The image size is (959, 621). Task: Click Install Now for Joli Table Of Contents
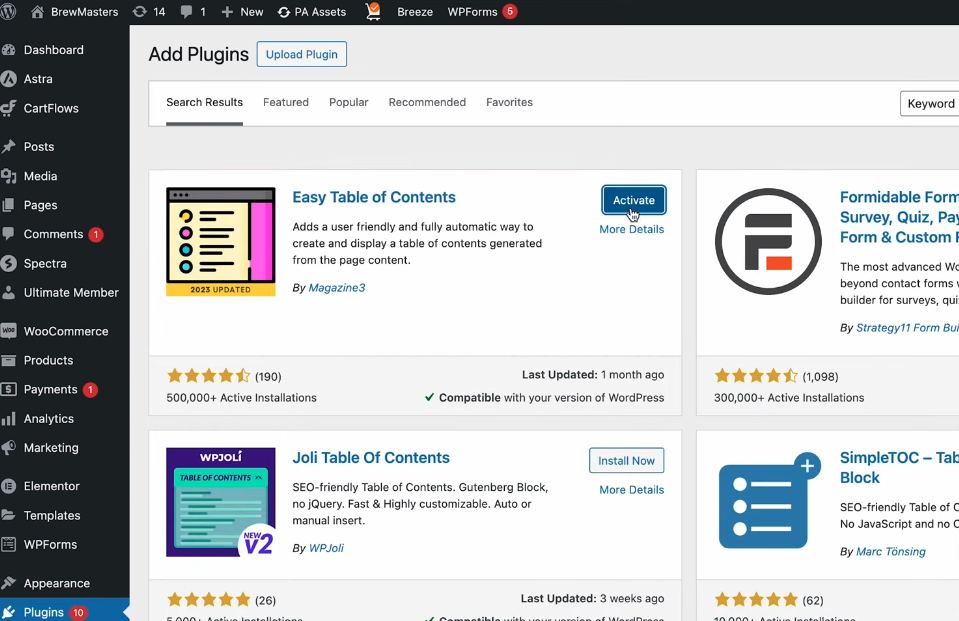pyautogui.click(x=626, y=461)
